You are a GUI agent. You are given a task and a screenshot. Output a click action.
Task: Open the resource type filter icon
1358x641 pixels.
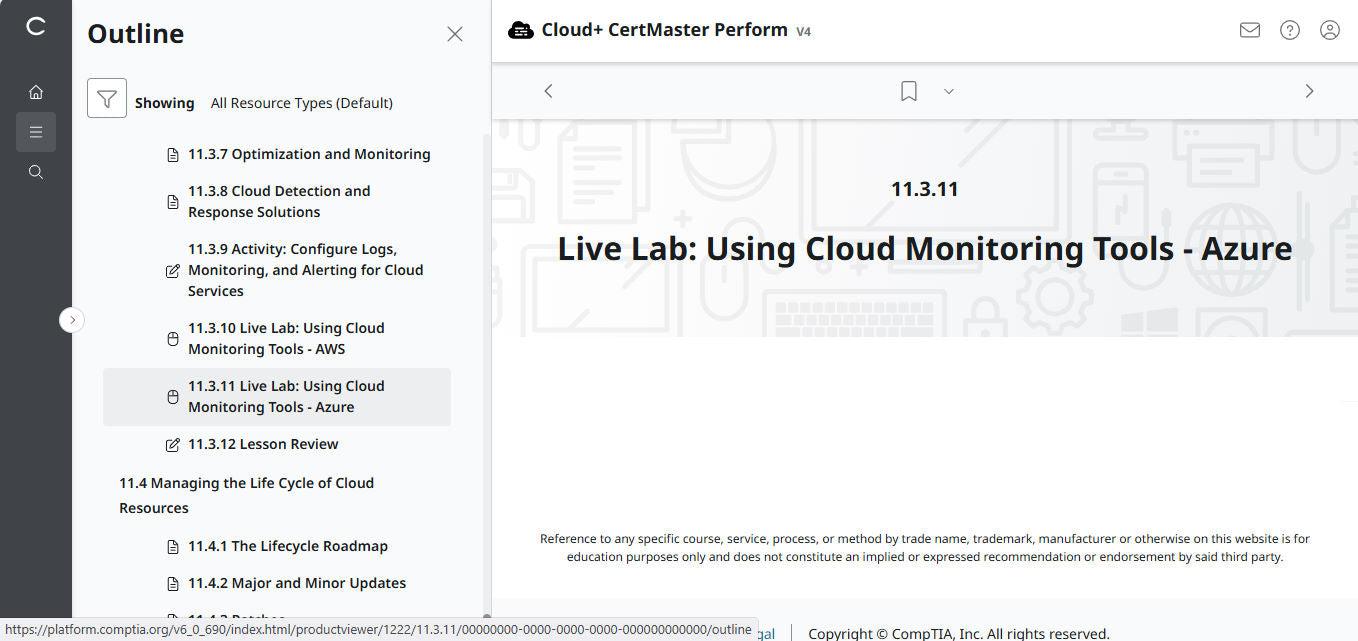click(107, 98)
